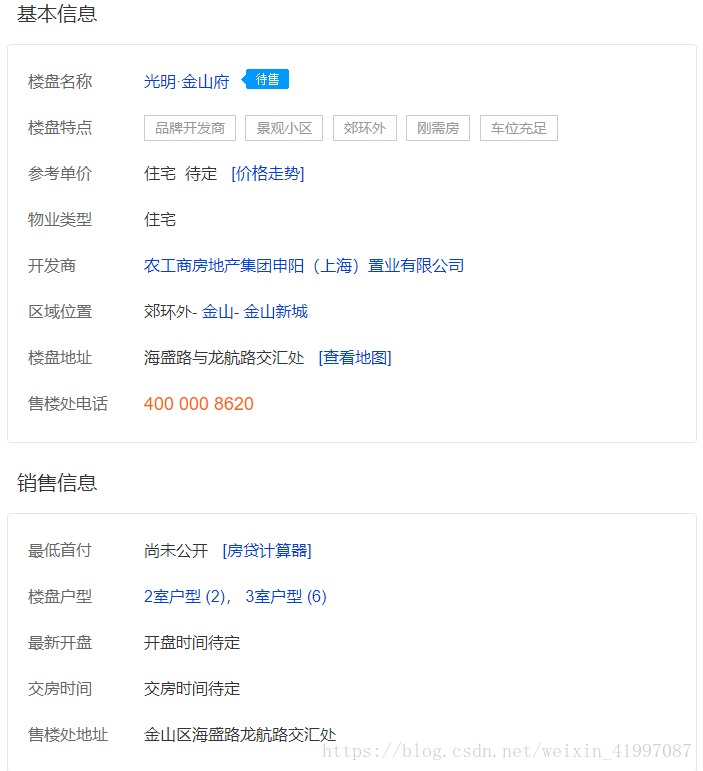Open the [房贷计算器] mortgage calculator link
This screenshot has height=771, width=703.
coord(267,550)
